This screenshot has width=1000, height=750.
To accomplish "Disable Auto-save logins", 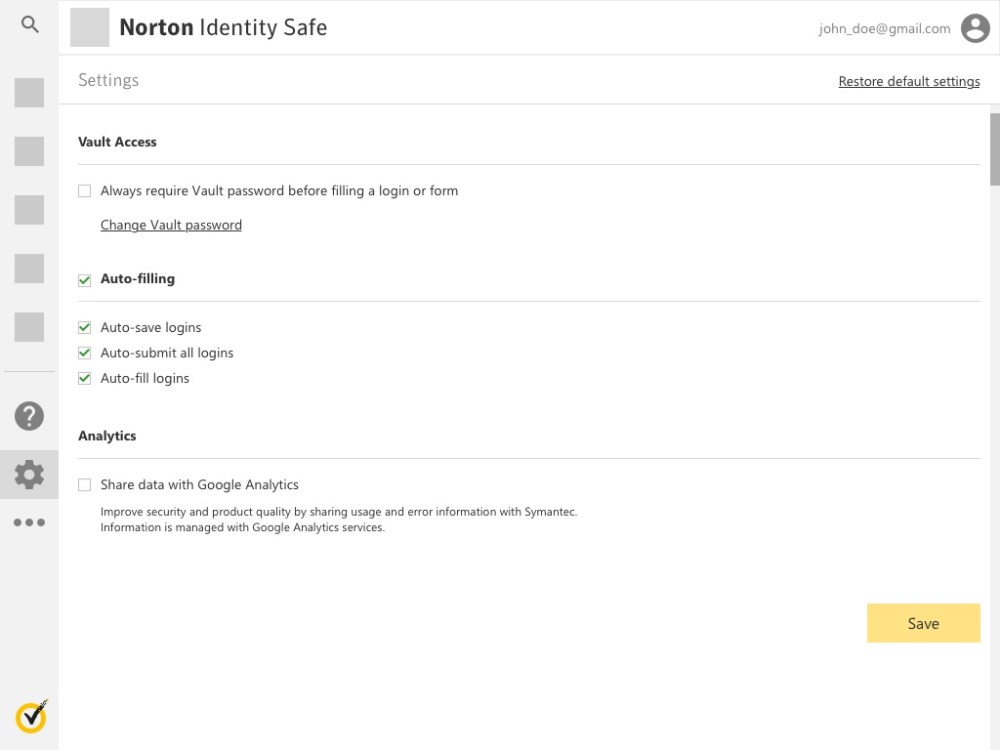I will (x=85, y=328).
